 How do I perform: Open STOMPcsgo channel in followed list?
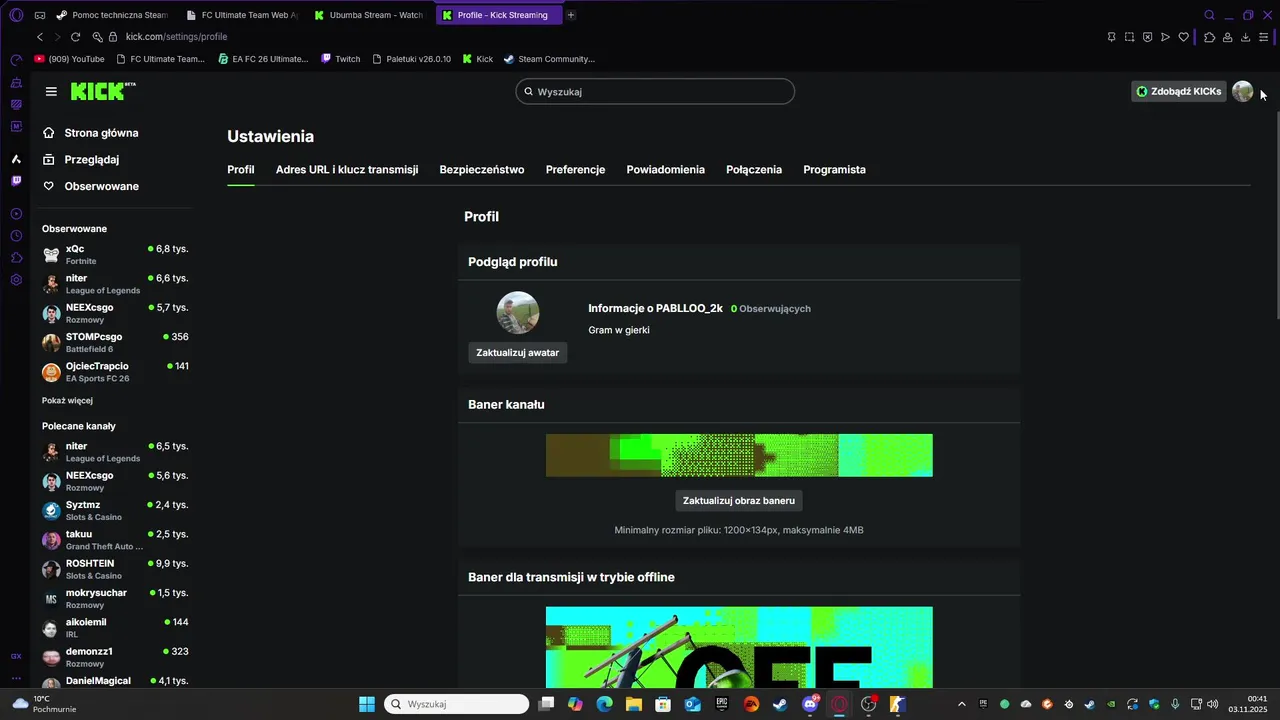coord(115,342)
